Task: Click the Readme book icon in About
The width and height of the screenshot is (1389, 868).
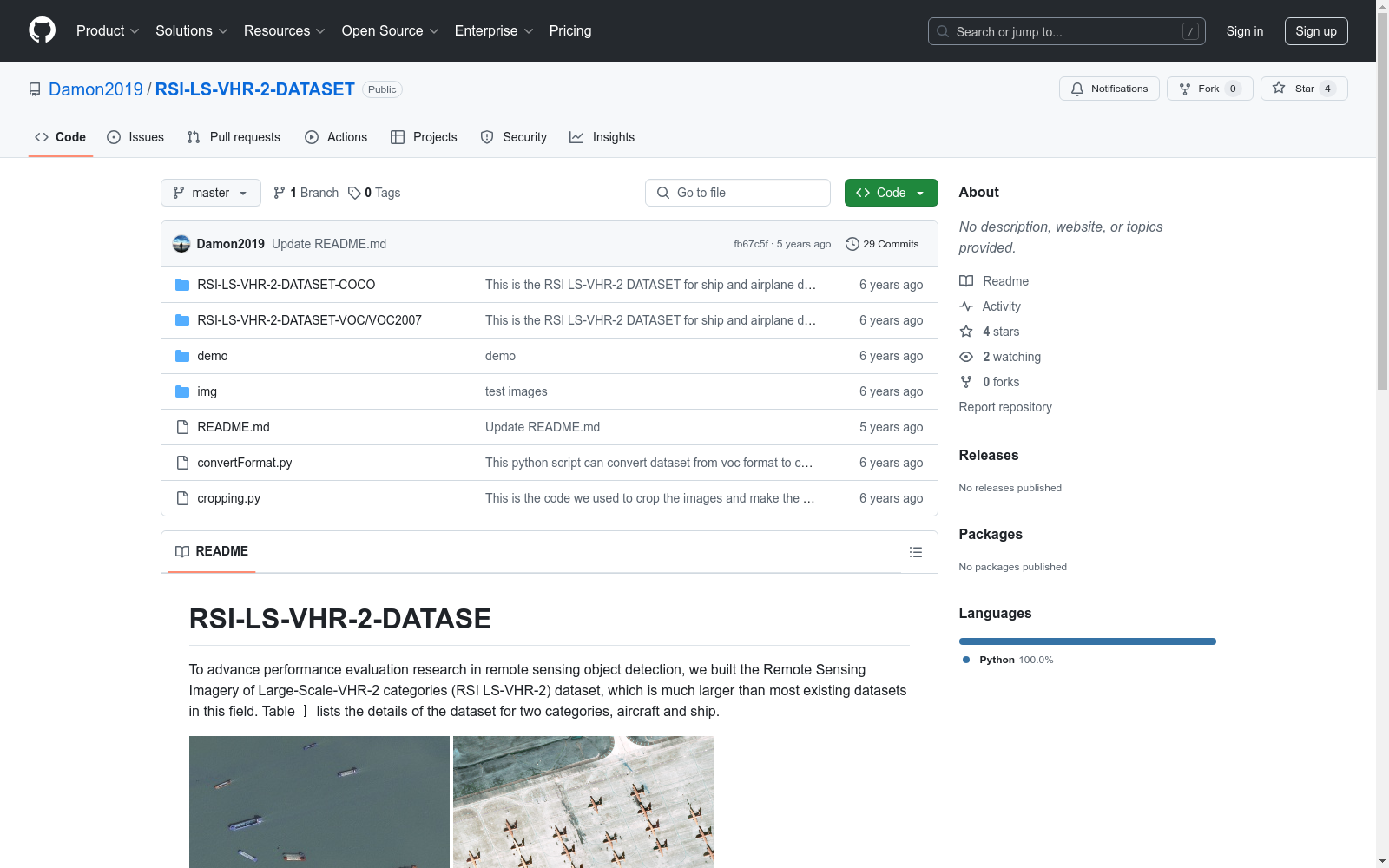Action: [966, 281]
